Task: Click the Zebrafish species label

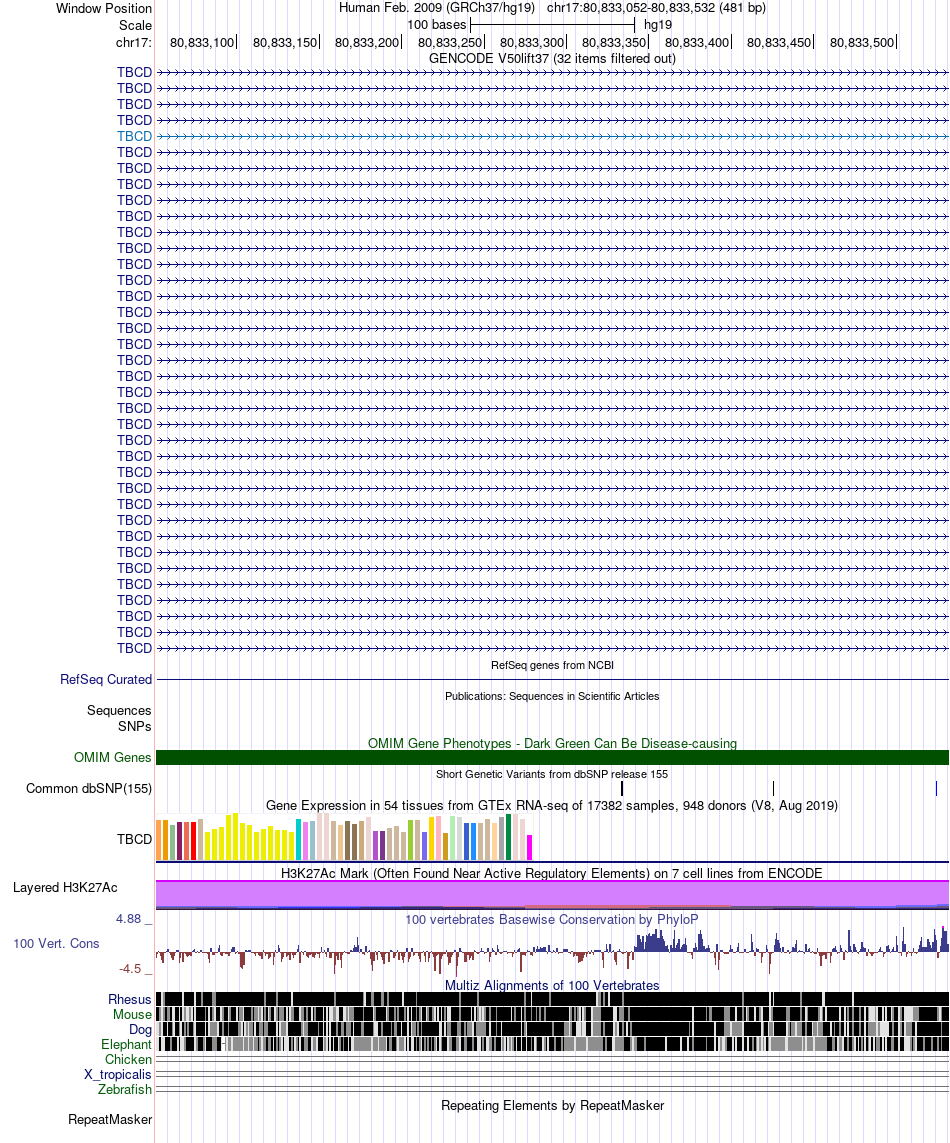Action: point(125,1089)
